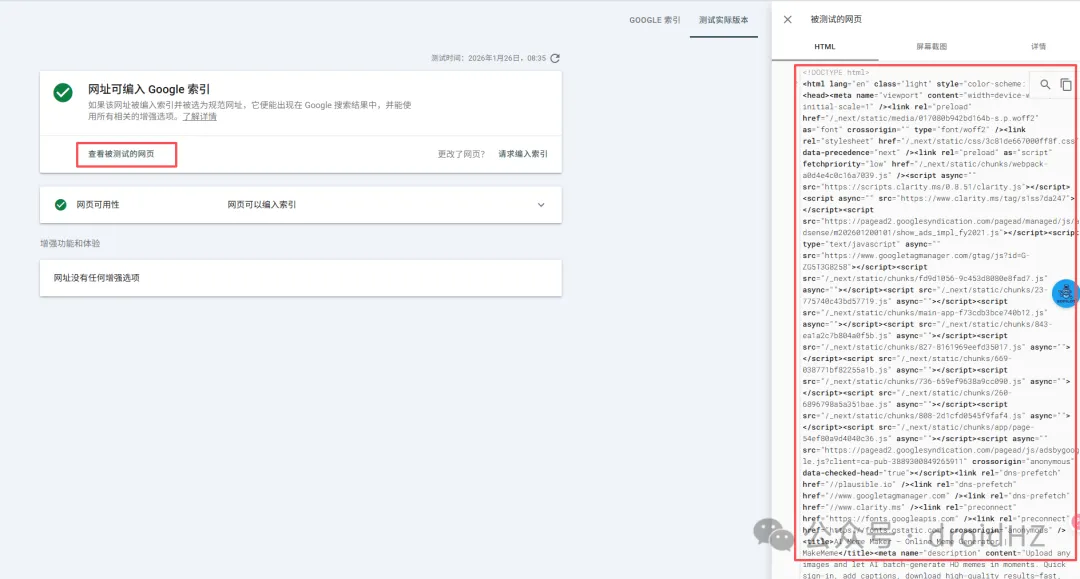Expand the 网页可用性 chevron arrow
This screenshot has width=1080, height=579.
click(541, 205)
